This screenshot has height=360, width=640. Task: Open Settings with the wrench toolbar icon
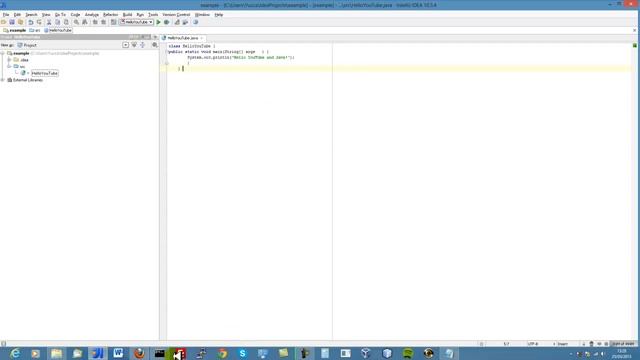[x=177, y=22]
